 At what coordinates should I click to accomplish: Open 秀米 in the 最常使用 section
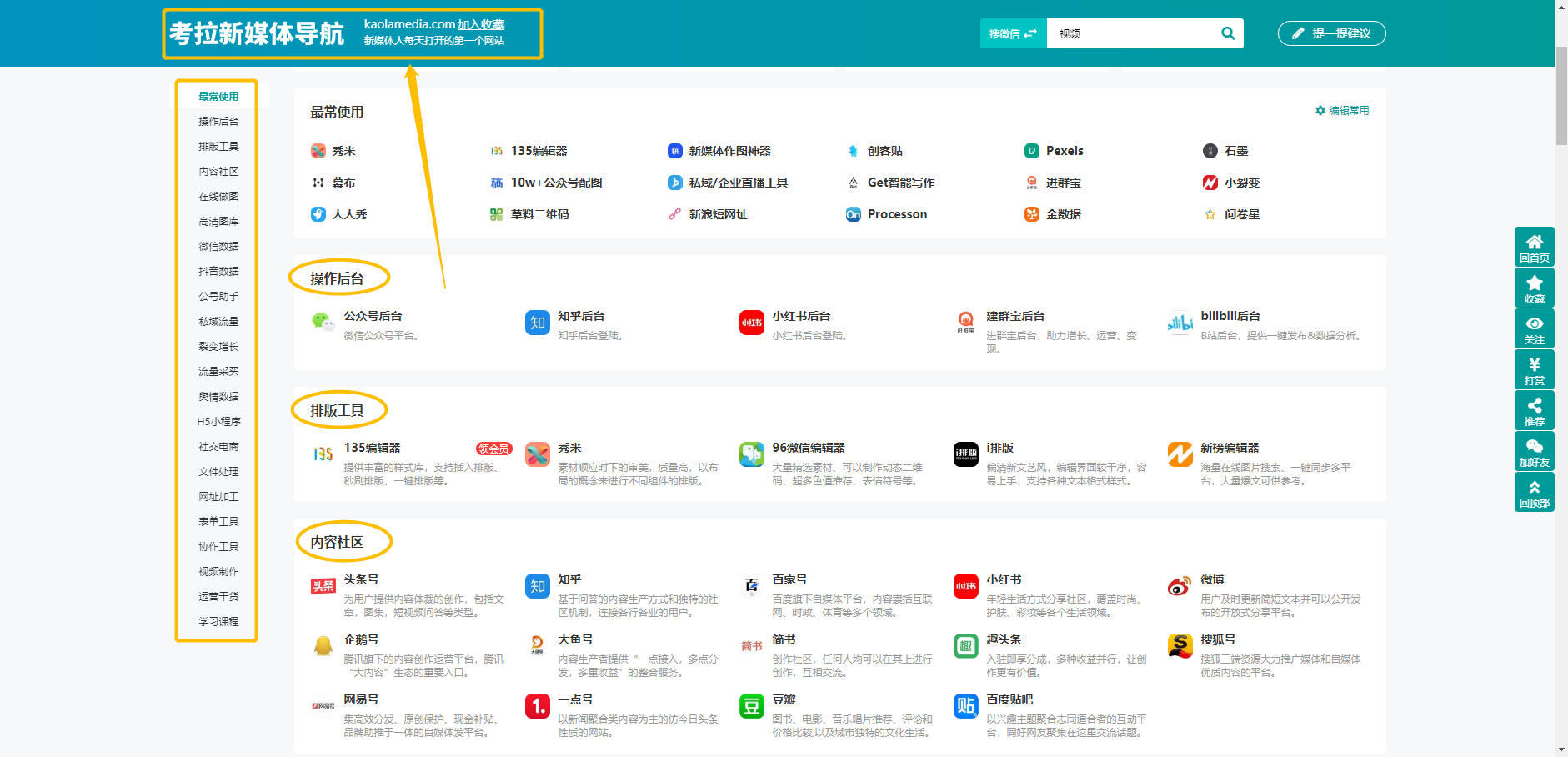click(x=333, y=151)
